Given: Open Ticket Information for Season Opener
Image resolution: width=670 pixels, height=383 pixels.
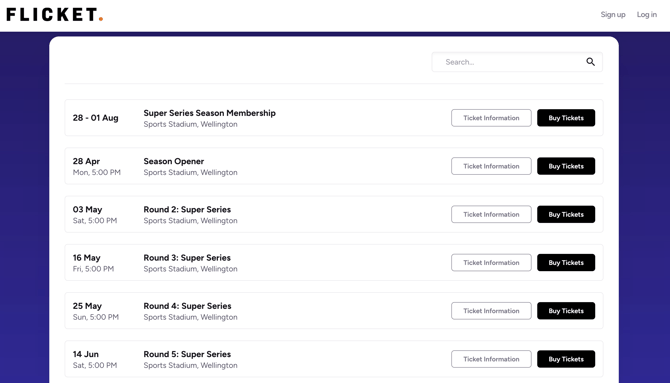Looking at the screenshot, I should click(x=491, y=166).
